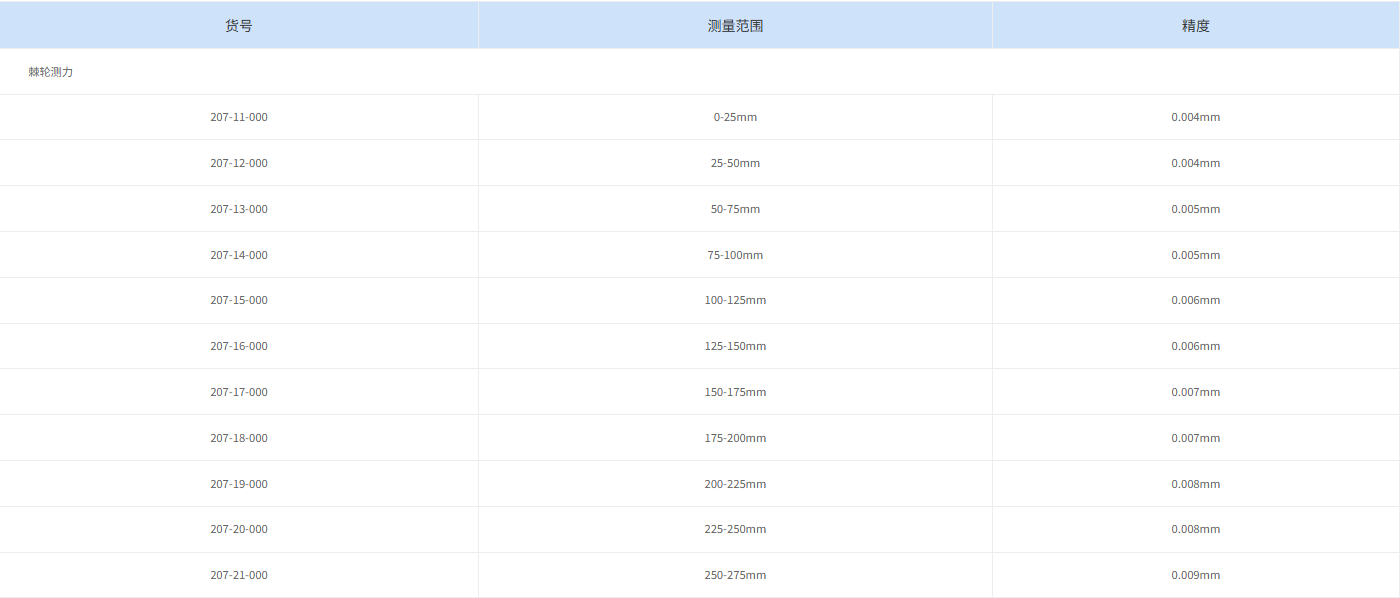Screen dimensions: 1400x598
Task: Click the 精度 column header
Action: [x=1196, y=24]
